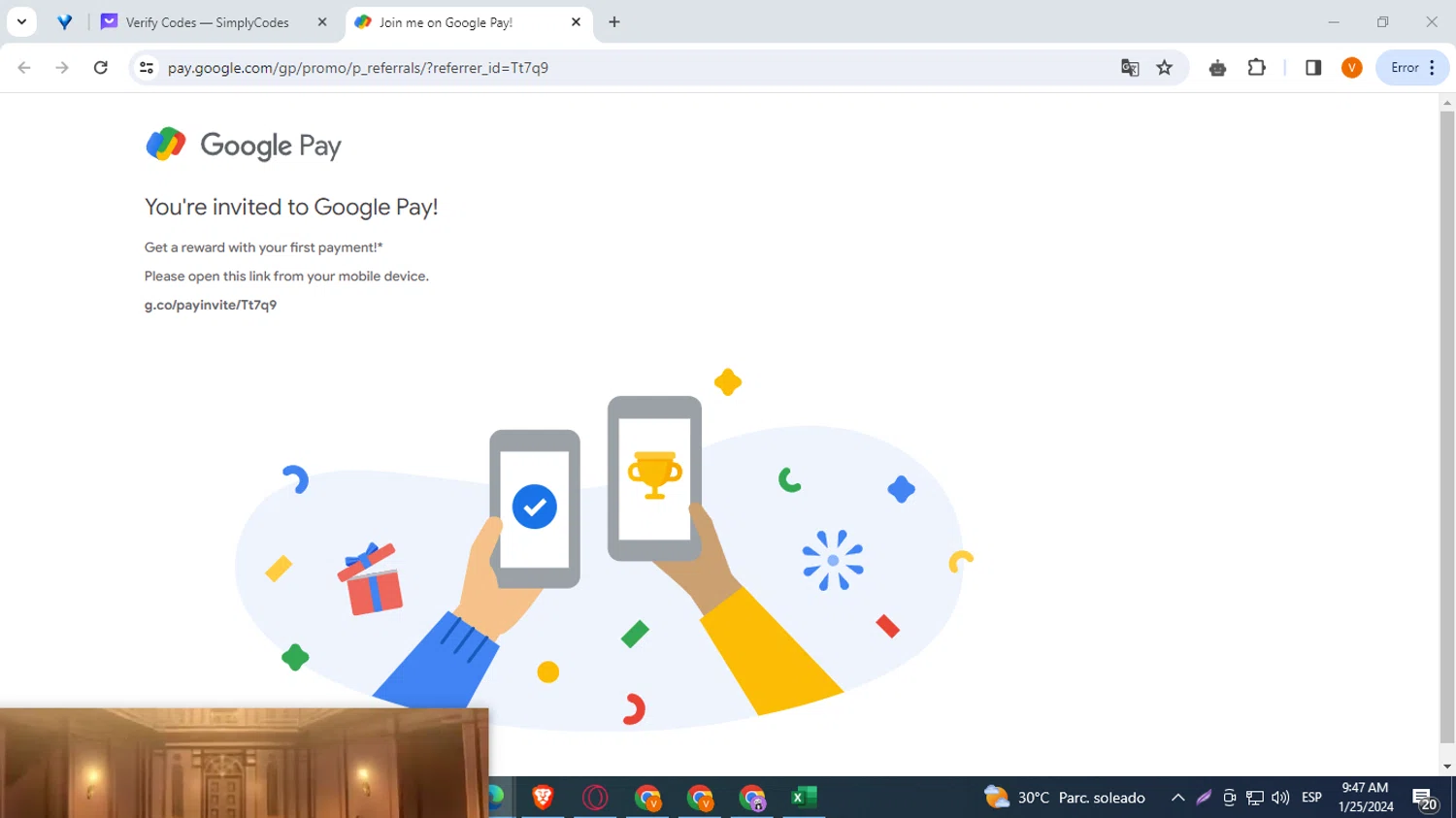Click 'Get a reward with your first payment!' text

point(263,247)
